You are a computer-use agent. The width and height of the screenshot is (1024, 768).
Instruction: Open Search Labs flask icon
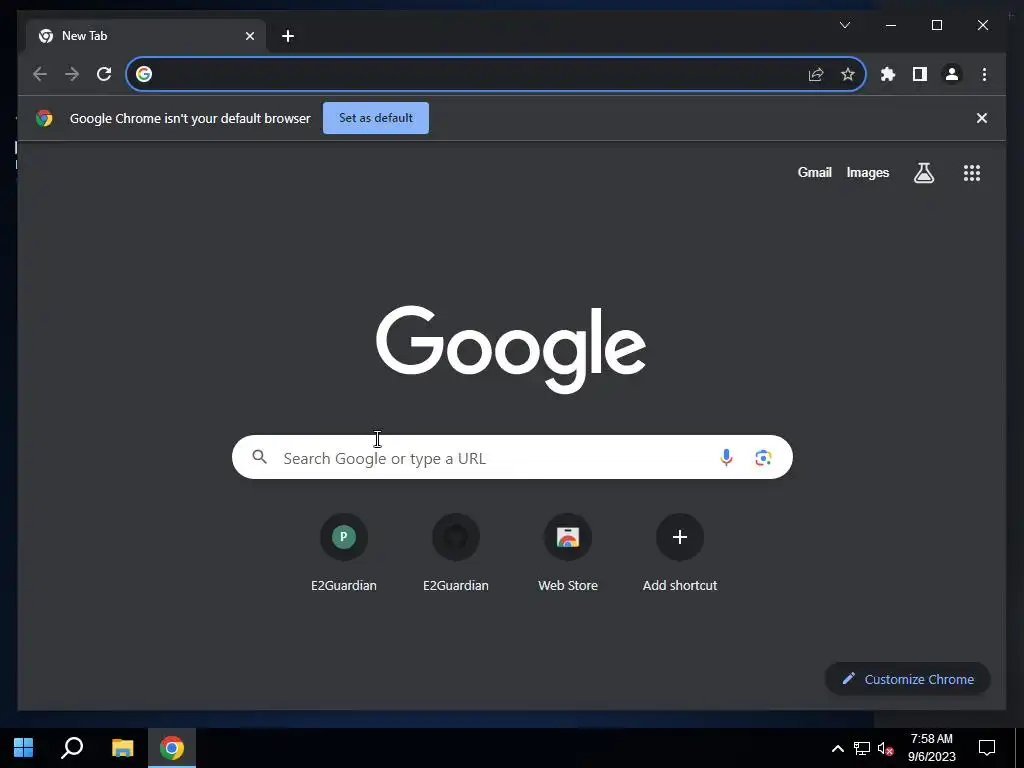click(923, 173)
